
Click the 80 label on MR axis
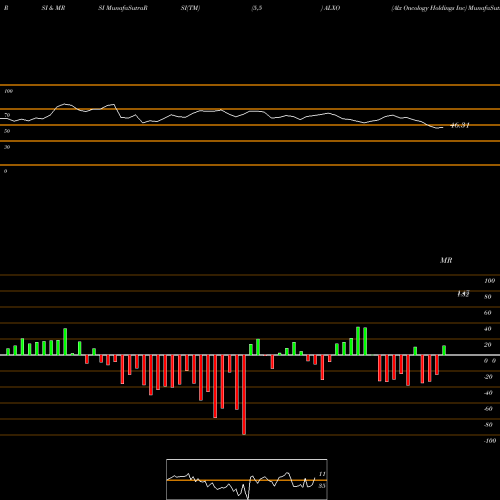pyautogui.click(x=488, y=297)
